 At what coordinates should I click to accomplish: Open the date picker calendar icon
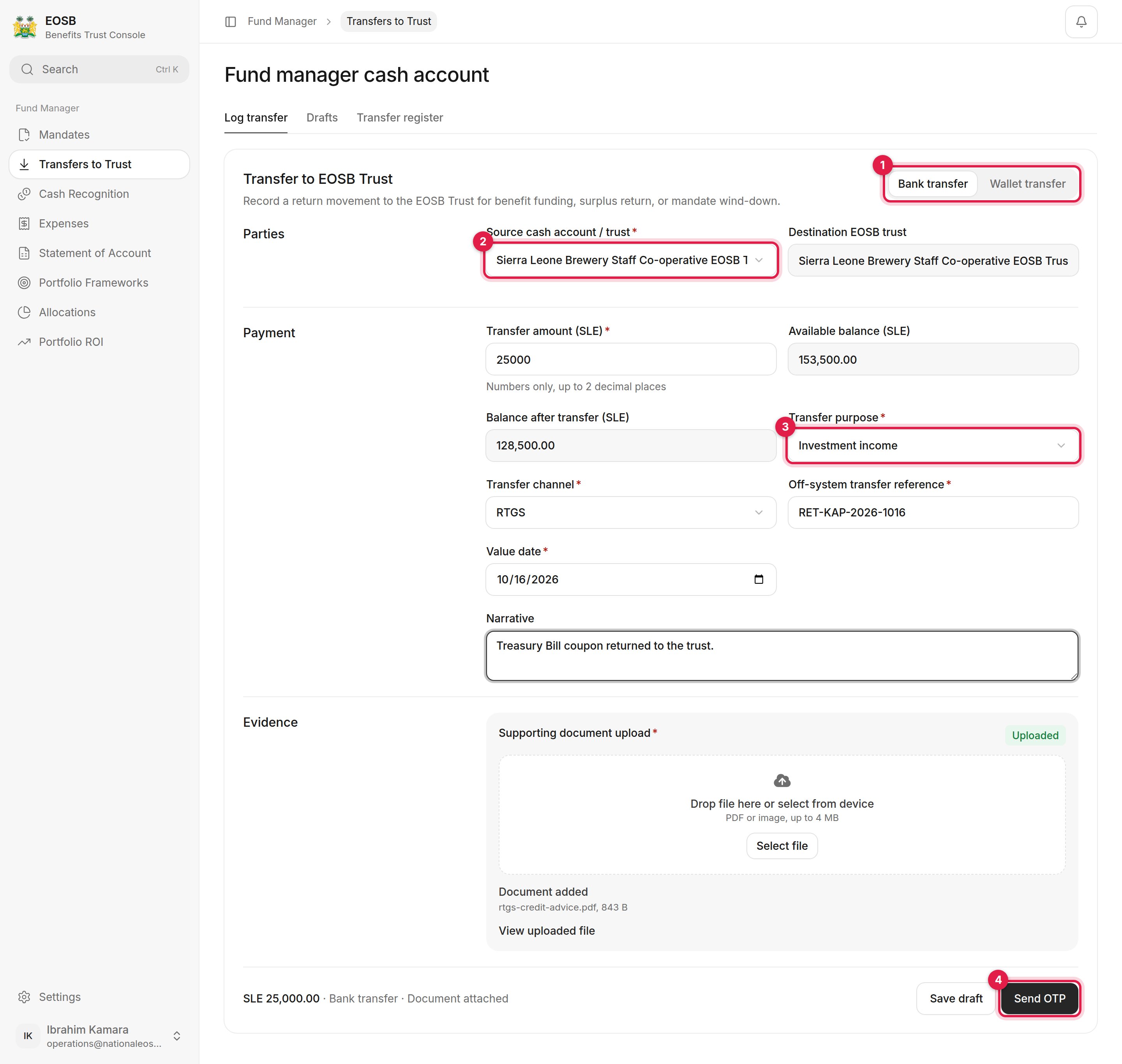(759, 579)
